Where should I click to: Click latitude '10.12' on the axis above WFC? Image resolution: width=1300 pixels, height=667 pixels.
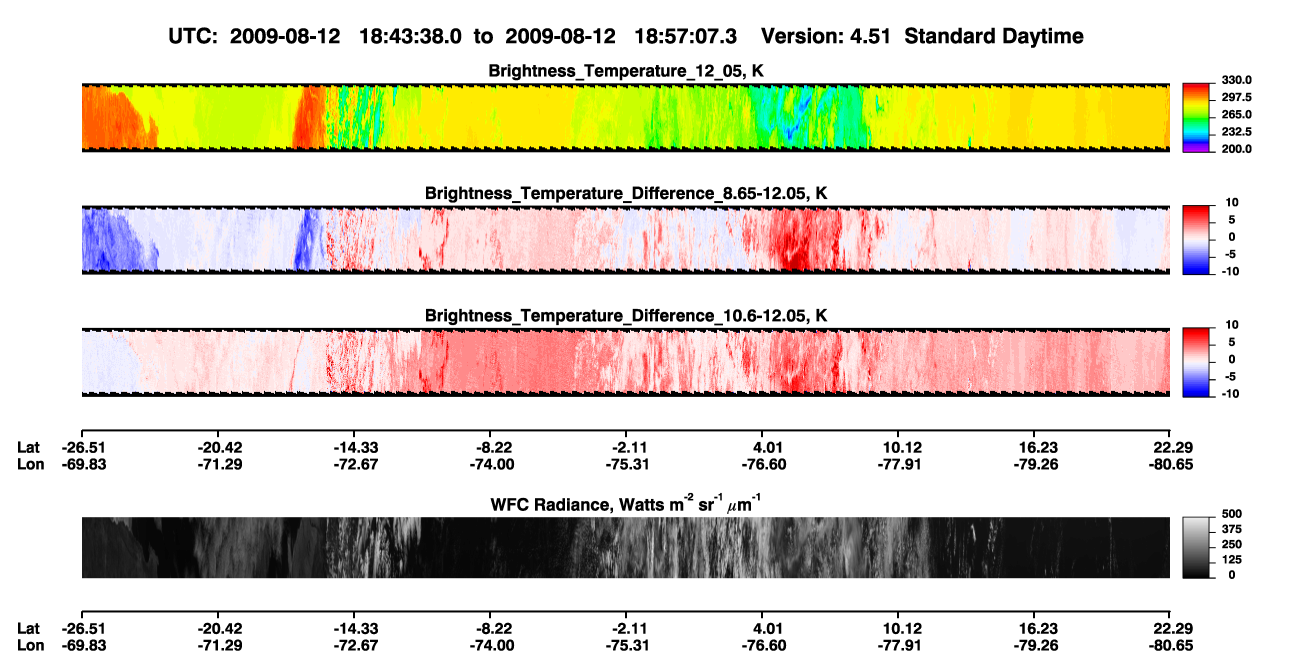(901, 447)
